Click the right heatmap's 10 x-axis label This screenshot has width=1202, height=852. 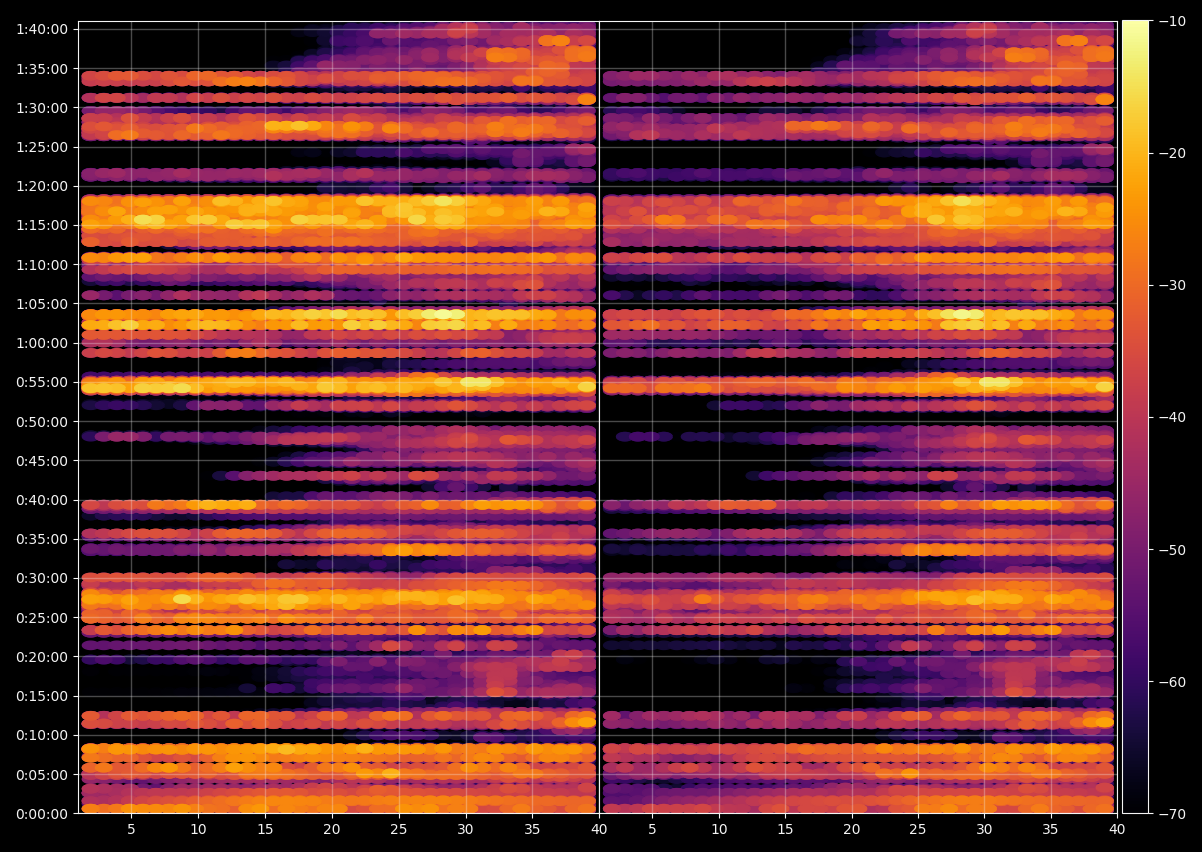[x=719, y=829]
